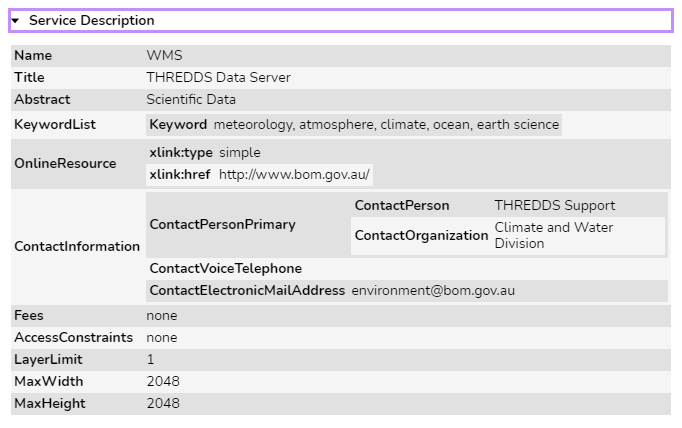Select the THREDDS Support contact person

[555, 205]
